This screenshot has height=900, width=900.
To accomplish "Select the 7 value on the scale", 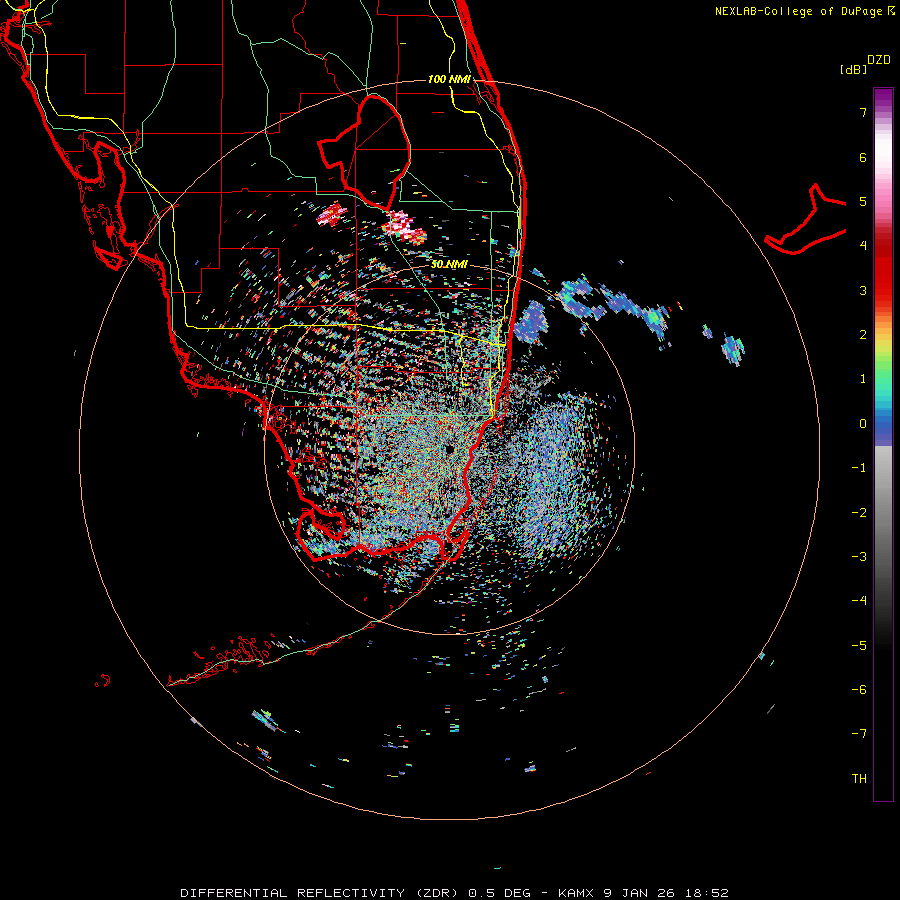I will pyautogui.click(x=863, y=112).
